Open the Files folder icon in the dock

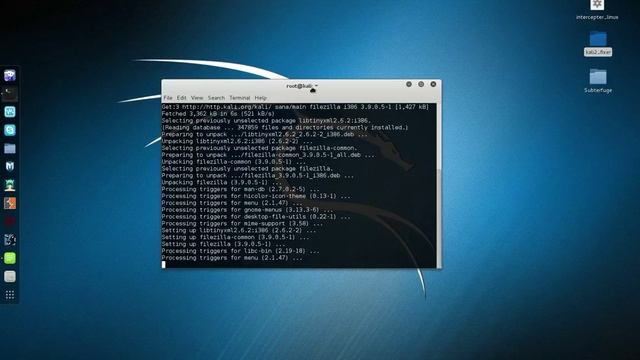pos(10,149)
